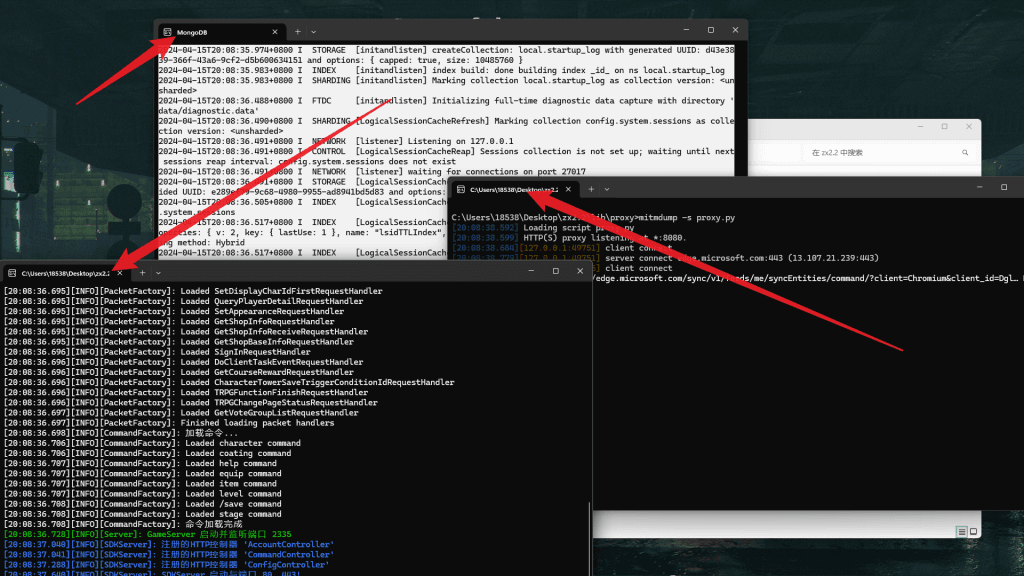Select the mitmdump proxy terminal tab
Image resolution: width=1024 pixels, height=576 pixels.
pyautogui.click(x=510, y=189)
